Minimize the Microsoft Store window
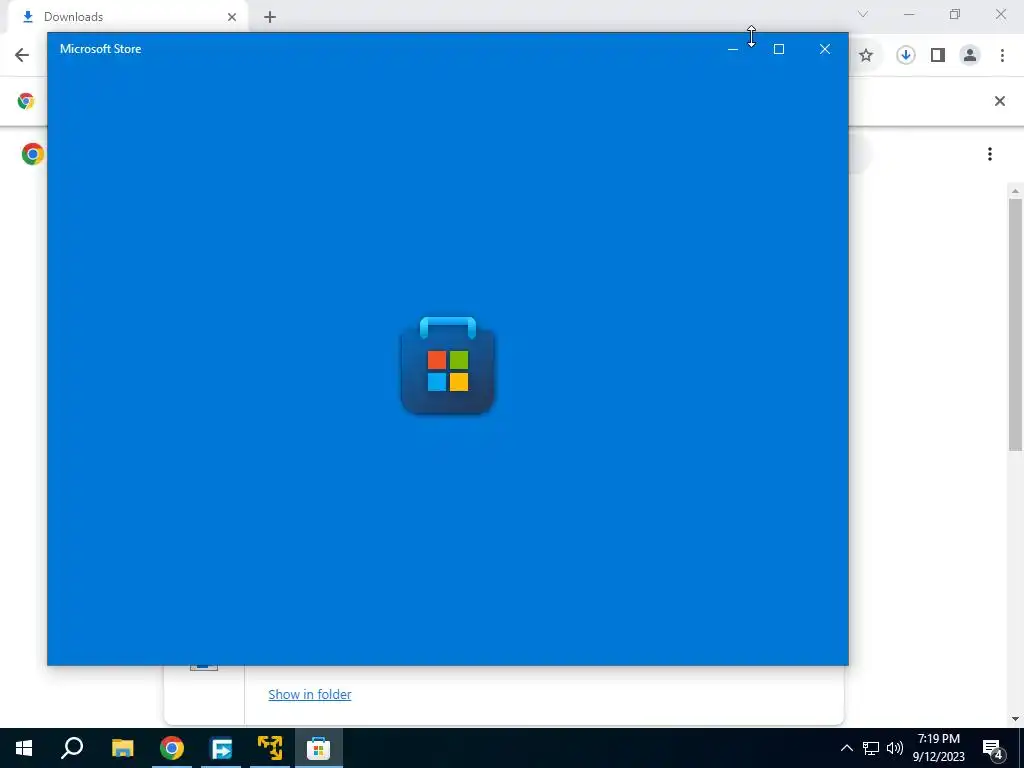This screenshot has width=1024, height=768. (733, 49)
